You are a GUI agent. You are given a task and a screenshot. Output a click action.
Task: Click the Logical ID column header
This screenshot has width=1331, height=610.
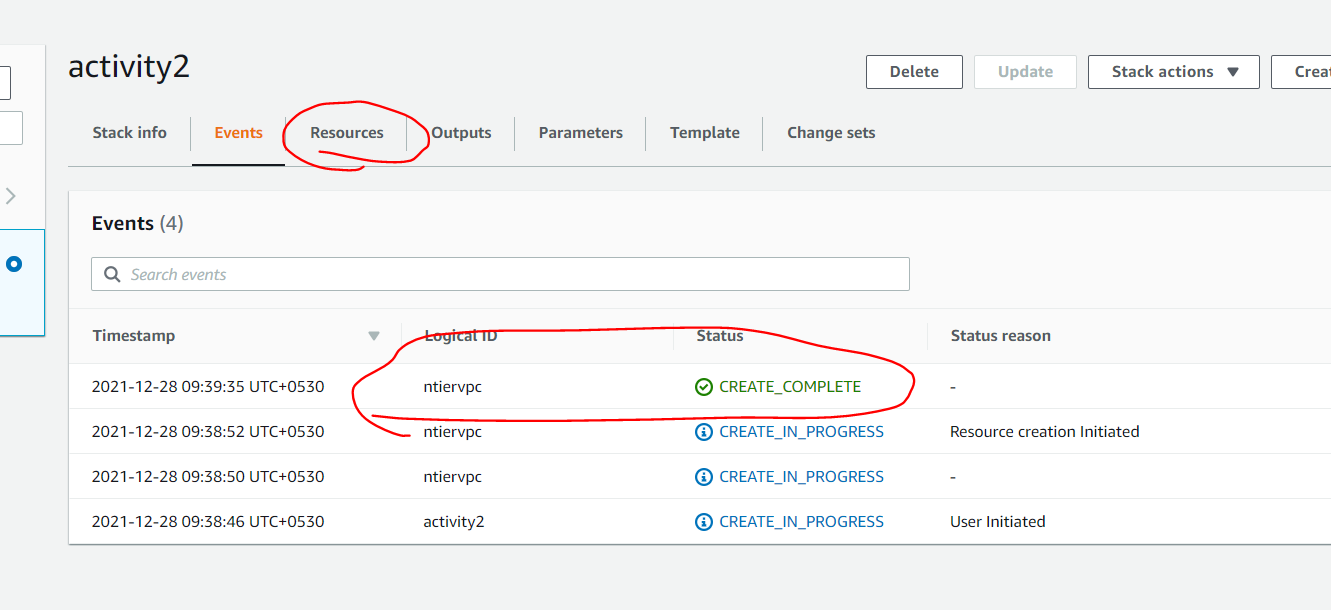point(460,336)
